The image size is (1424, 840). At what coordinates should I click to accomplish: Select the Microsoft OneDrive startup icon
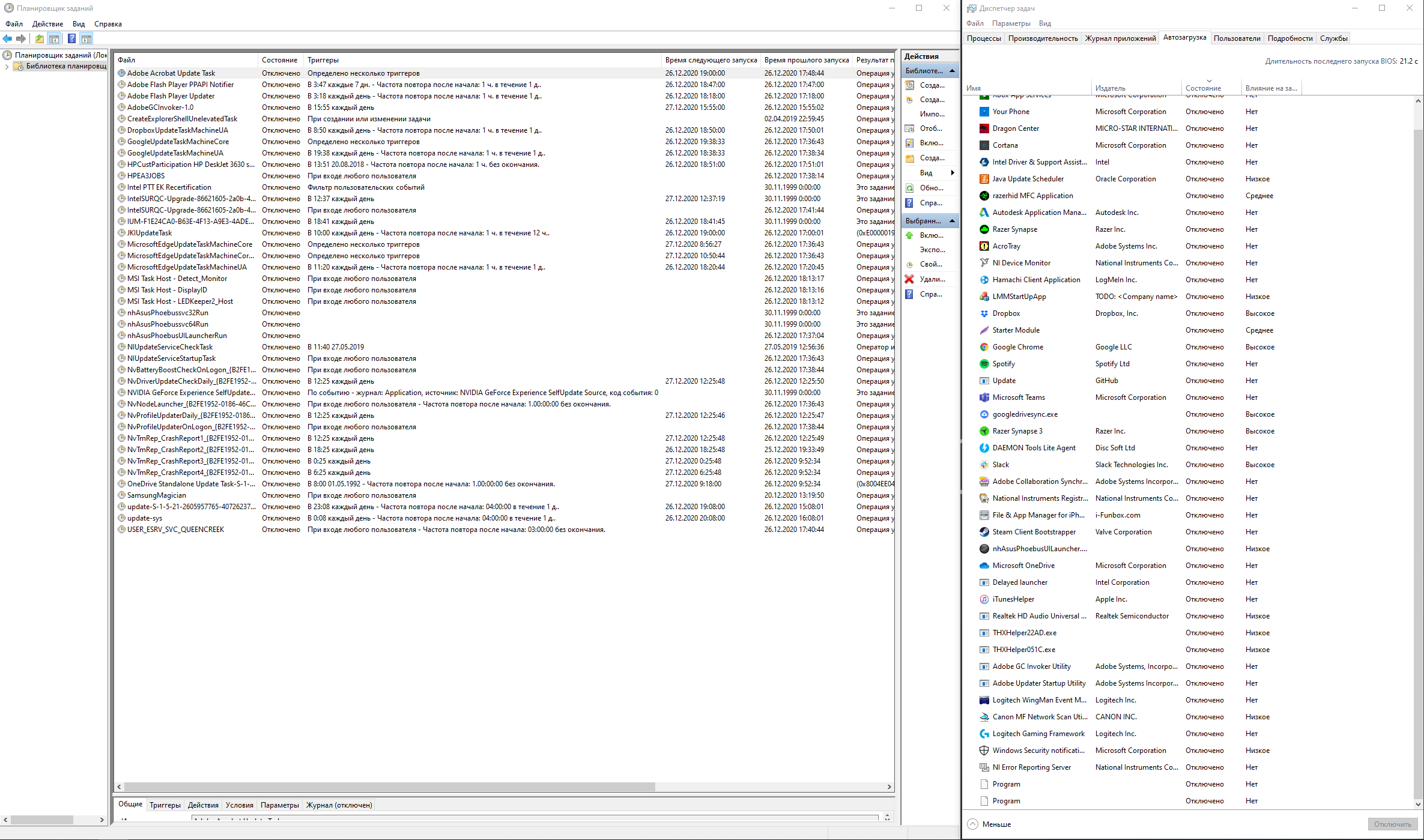coord(984,566)
